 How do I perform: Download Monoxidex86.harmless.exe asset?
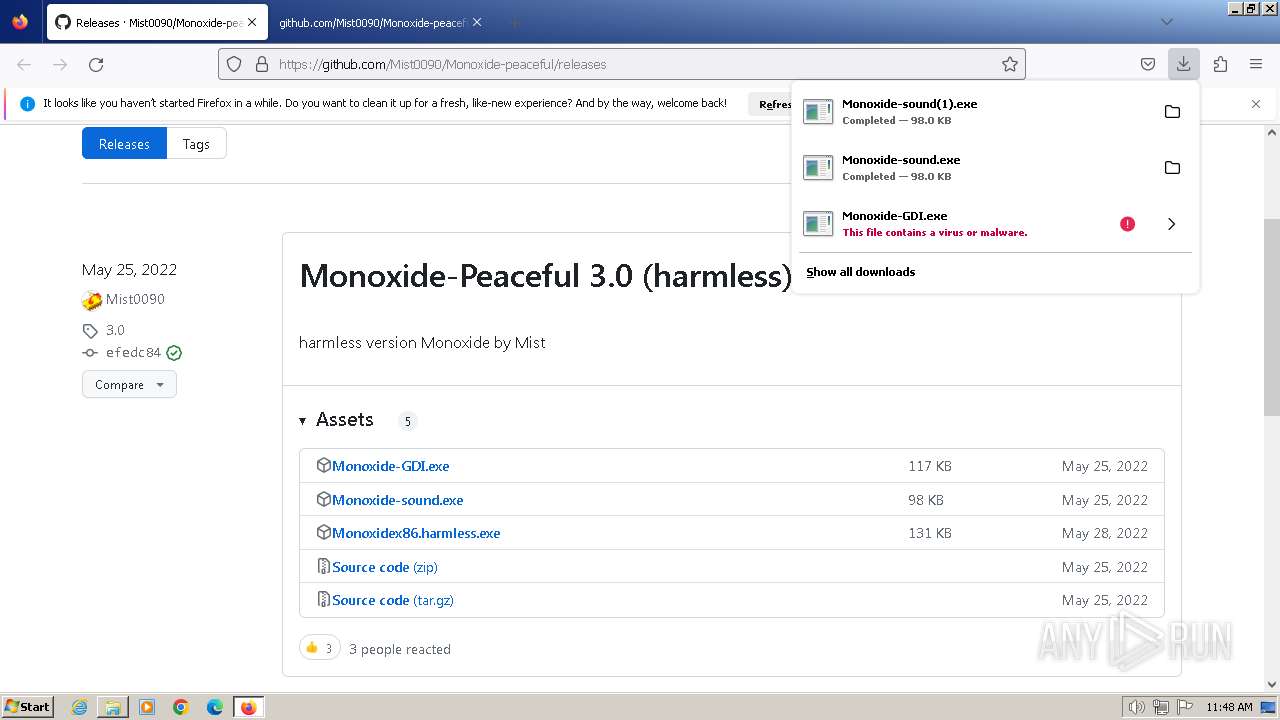click(x=416, y=533)
